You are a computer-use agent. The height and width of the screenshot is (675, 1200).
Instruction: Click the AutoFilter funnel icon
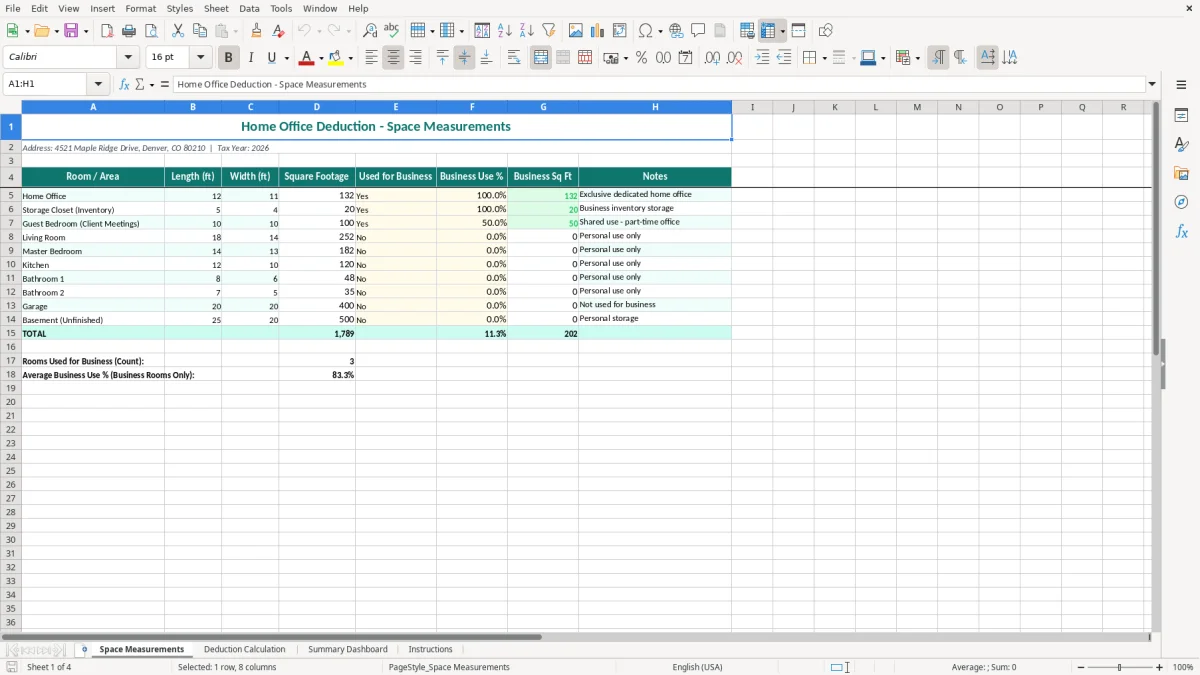coord(549,31)
